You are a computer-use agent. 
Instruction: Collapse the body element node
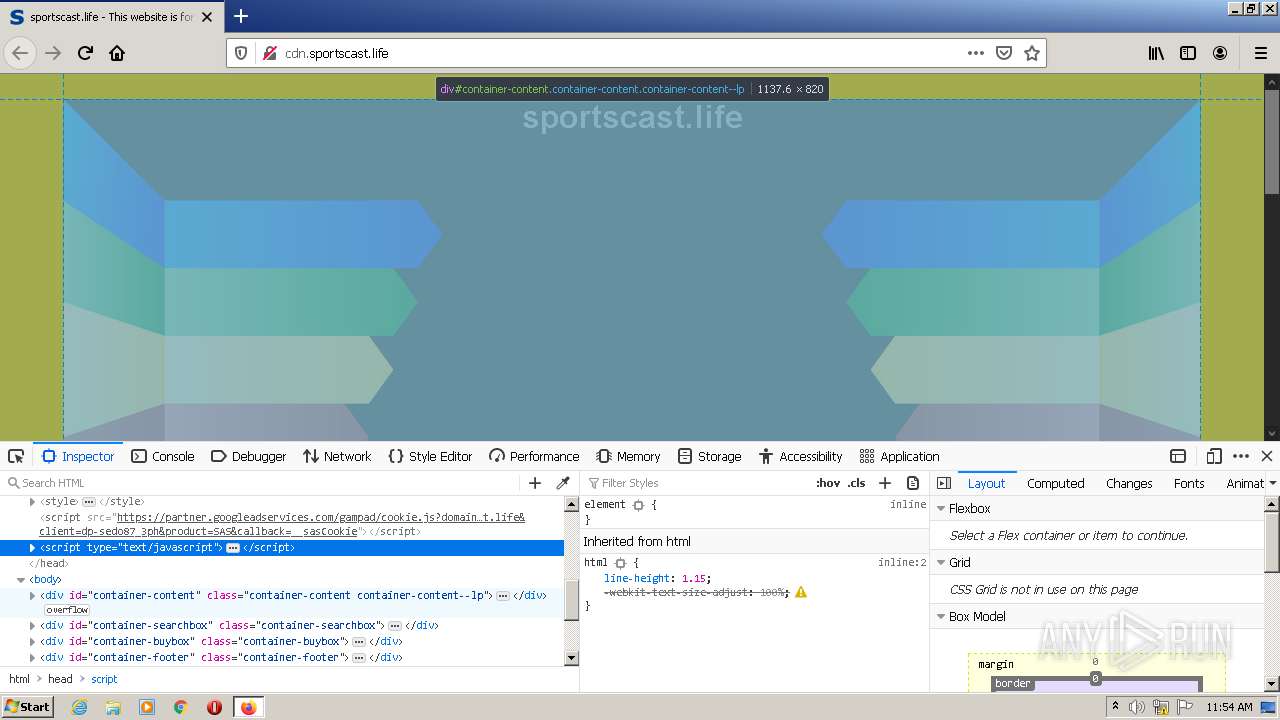(x=21, y=579)
